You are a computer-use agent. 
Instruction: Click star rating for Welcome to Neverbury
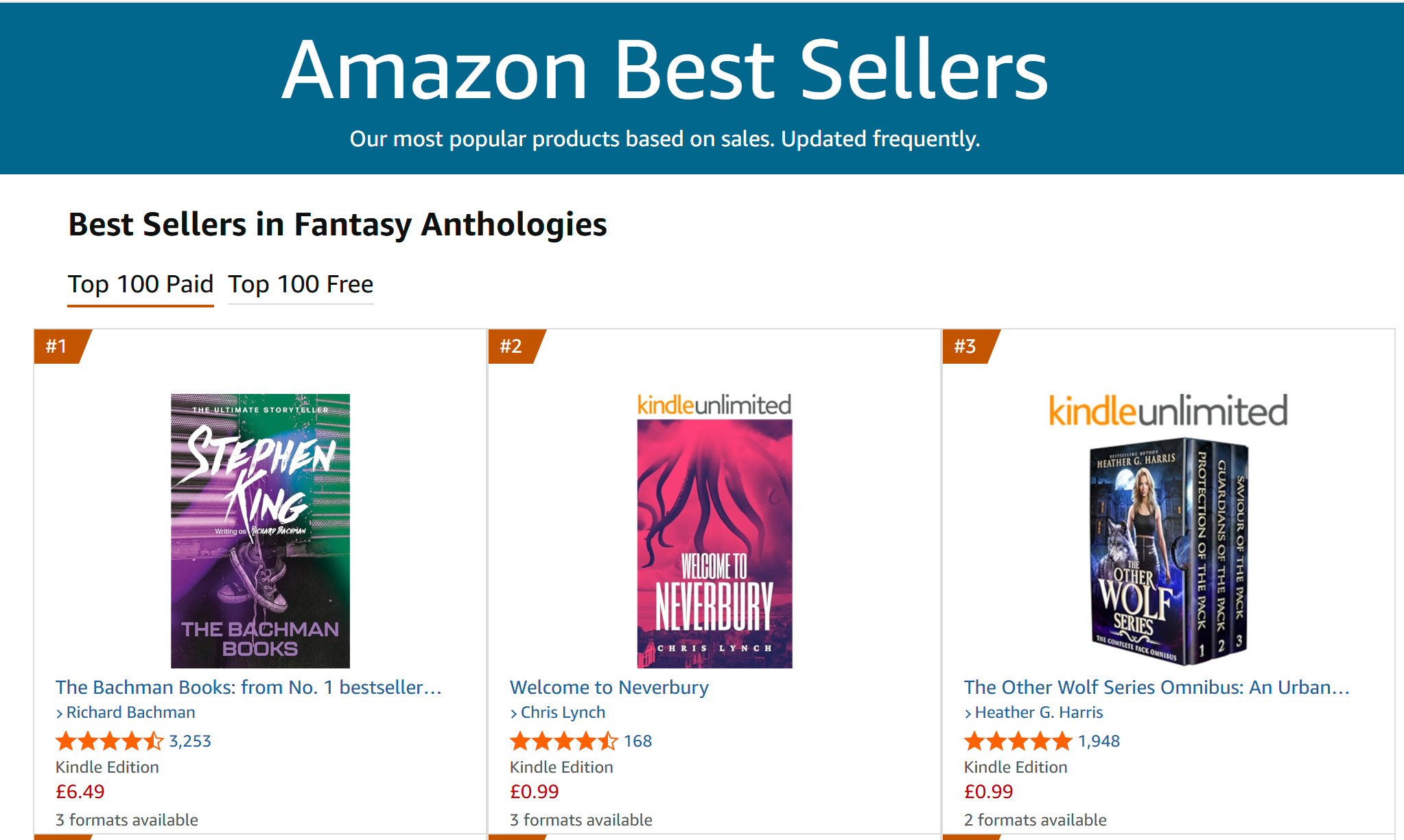(564, 741)
